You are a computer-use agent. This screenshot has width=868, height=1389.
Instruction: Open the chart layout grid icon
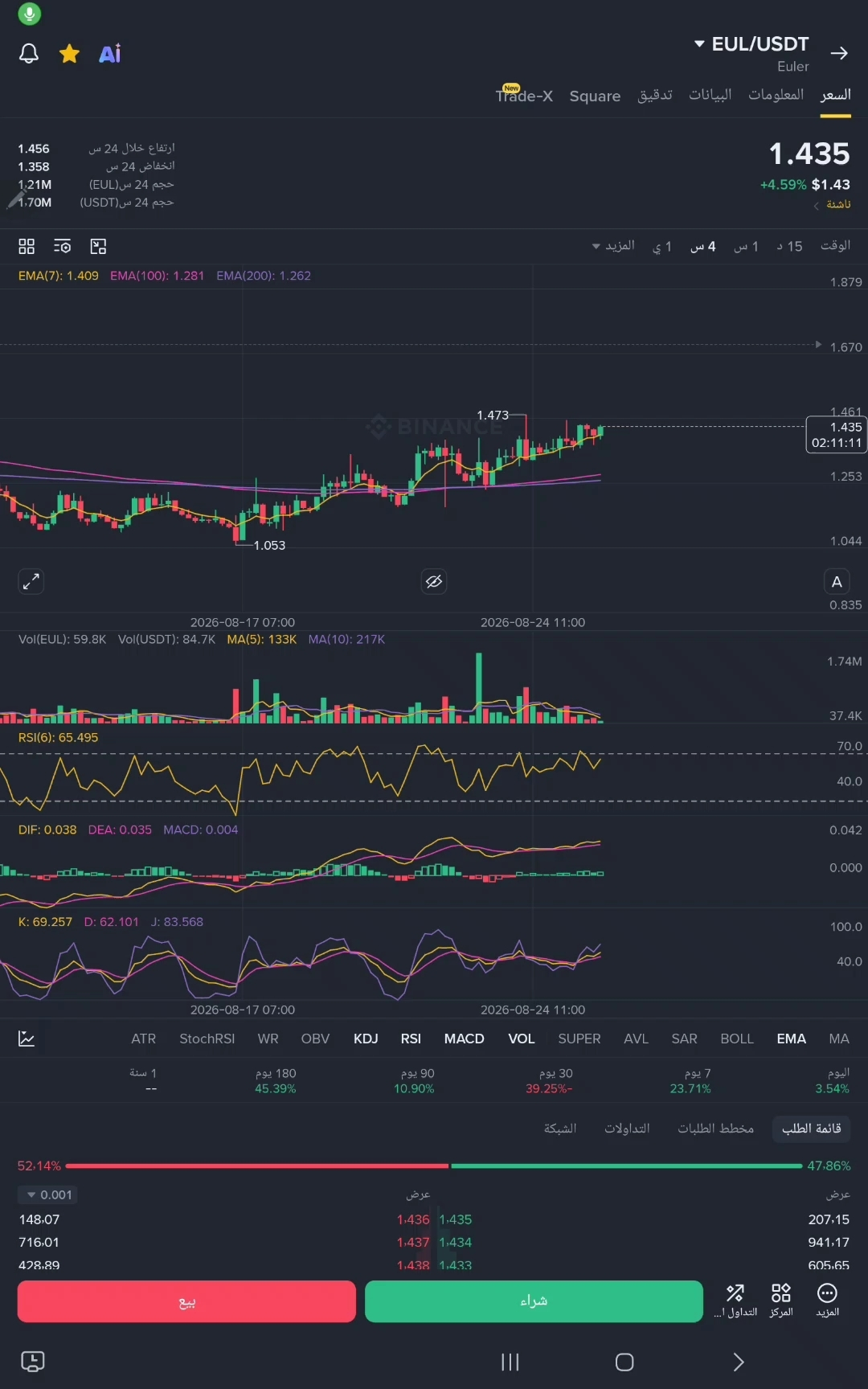[x=27, y=246]
